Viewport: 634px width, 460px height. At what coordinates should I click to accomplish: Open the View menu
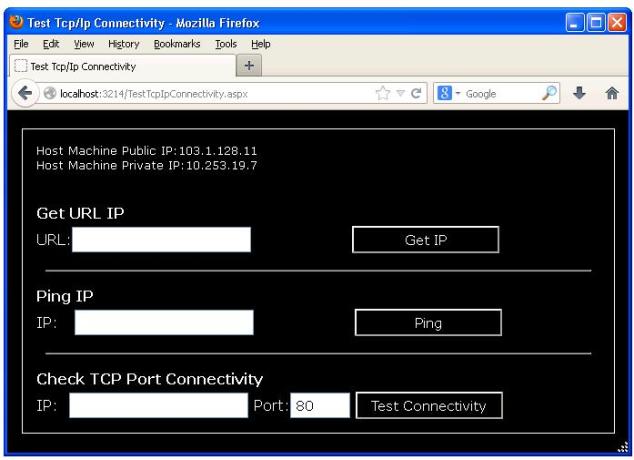coord(84,44)
